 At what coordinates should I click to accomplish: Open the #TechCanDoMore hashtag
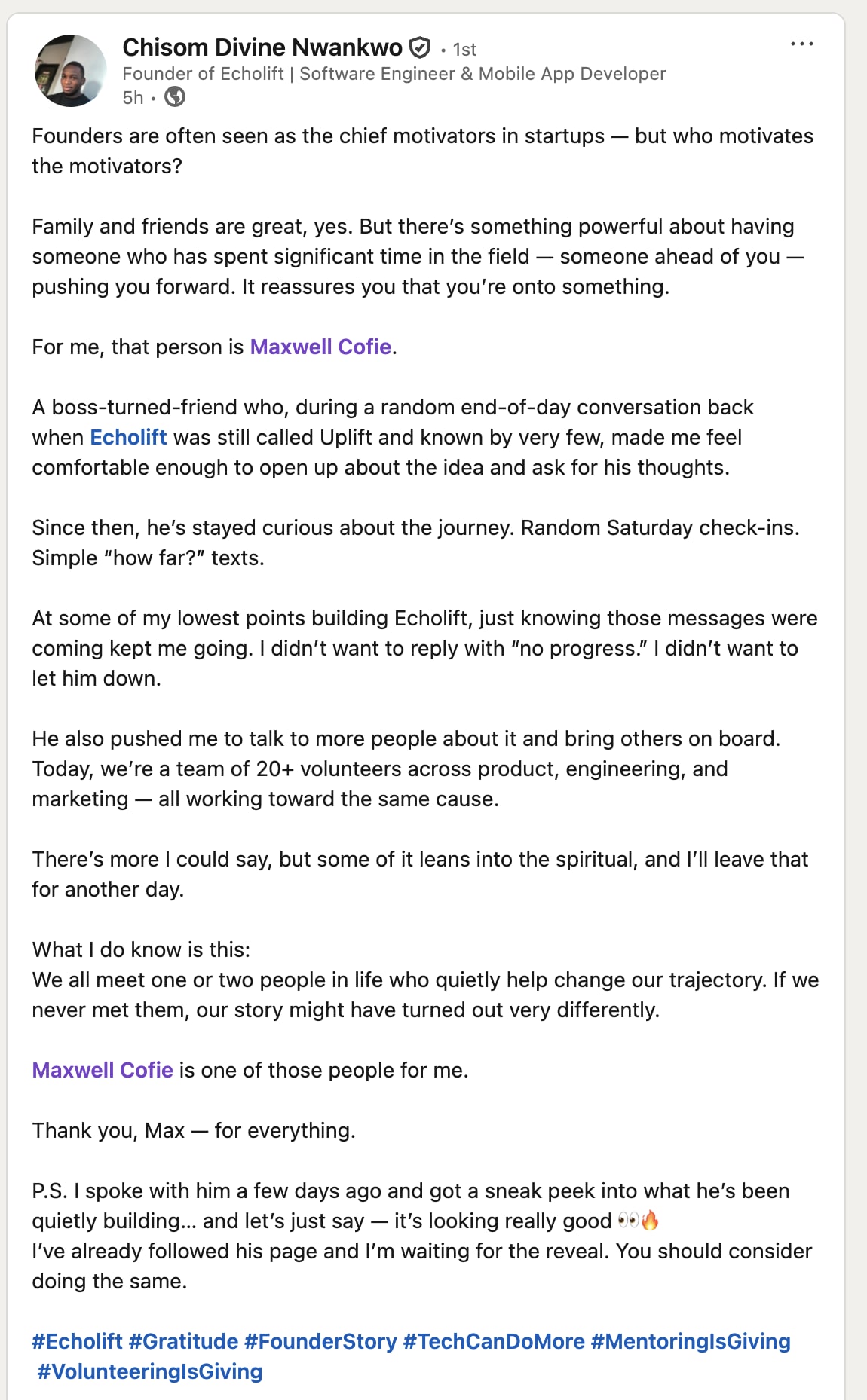[494, 1341]
